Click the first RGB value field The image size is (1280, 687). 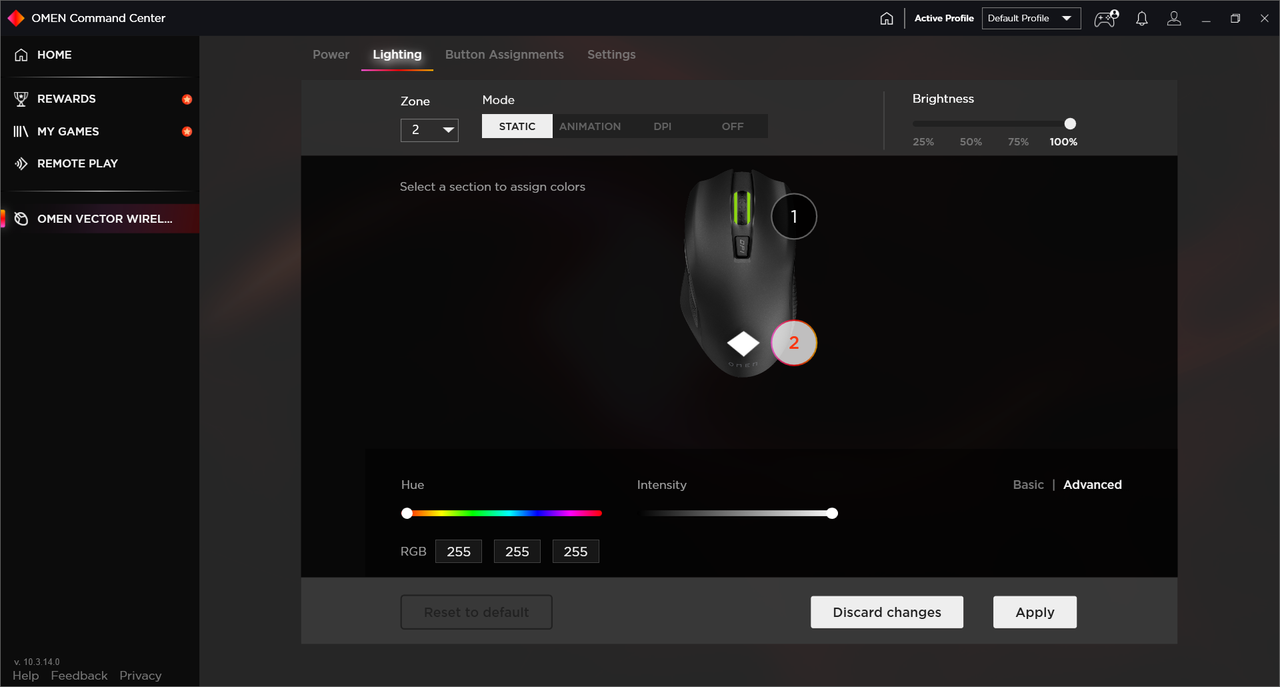(459, 551)
